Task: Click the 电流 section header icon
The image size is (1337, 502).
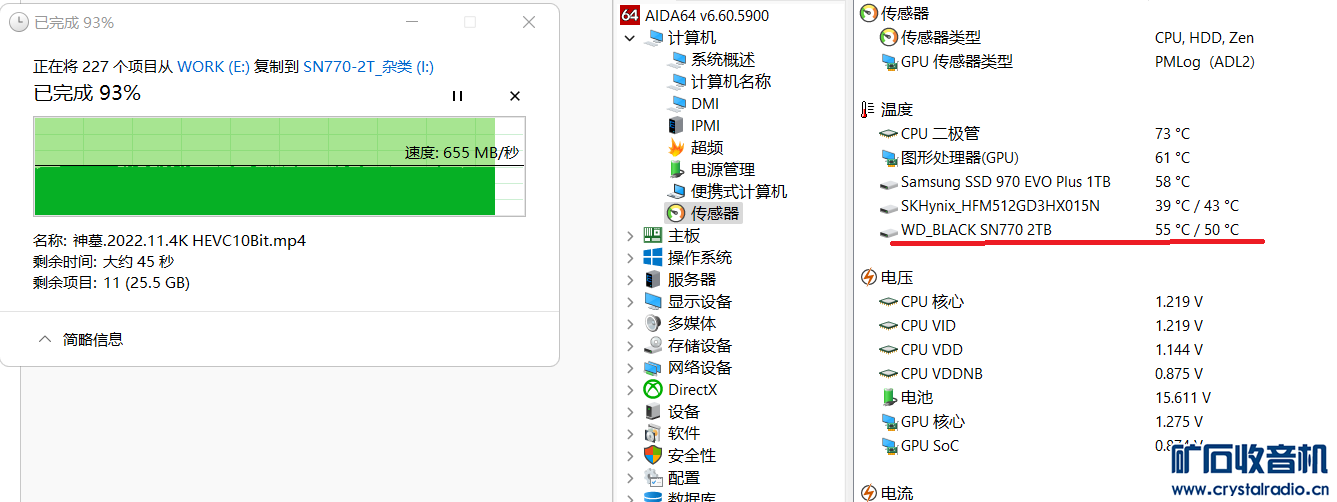Action: [x=868, y=493]
